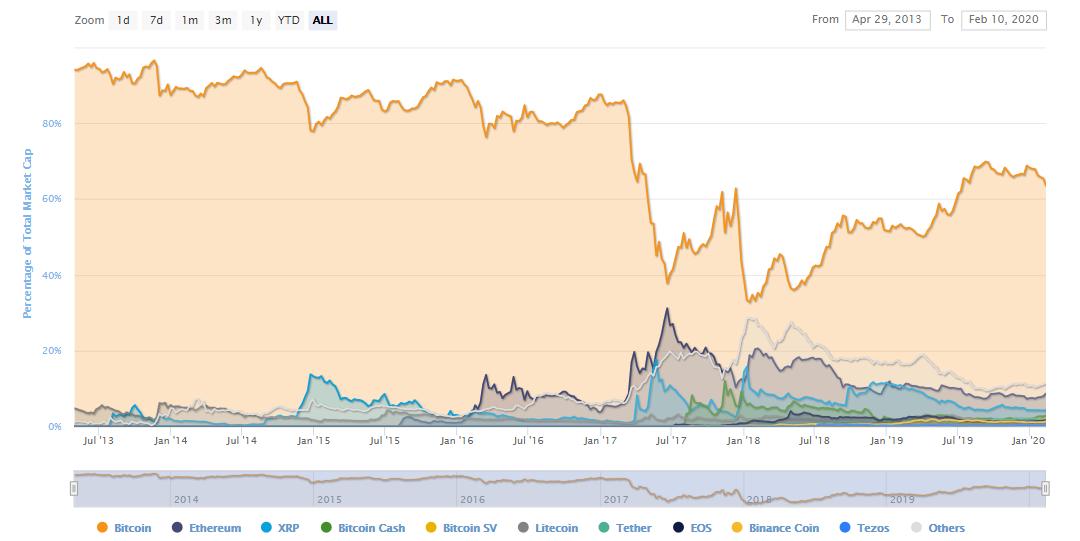Image resolution: width=1080 pixels, height=541 pixels.
Task: Toggle Bitcoin SV series label
Action: coord(469,528)
